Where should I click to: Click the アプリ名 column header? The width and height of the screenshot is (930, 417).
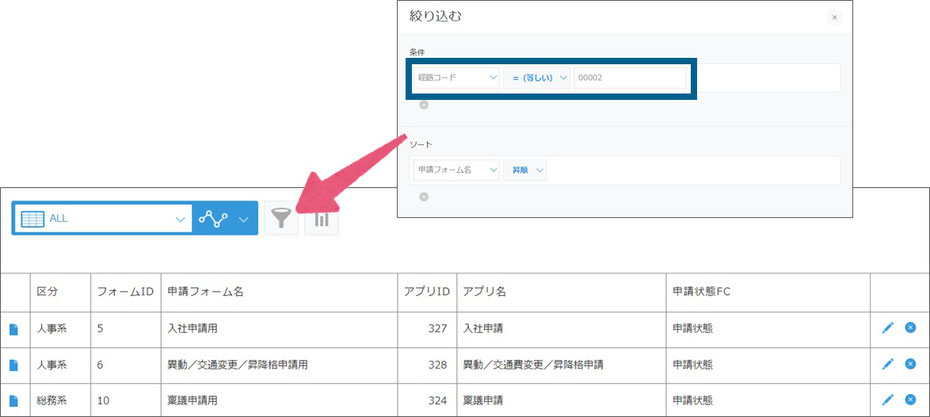pos(486,291)
